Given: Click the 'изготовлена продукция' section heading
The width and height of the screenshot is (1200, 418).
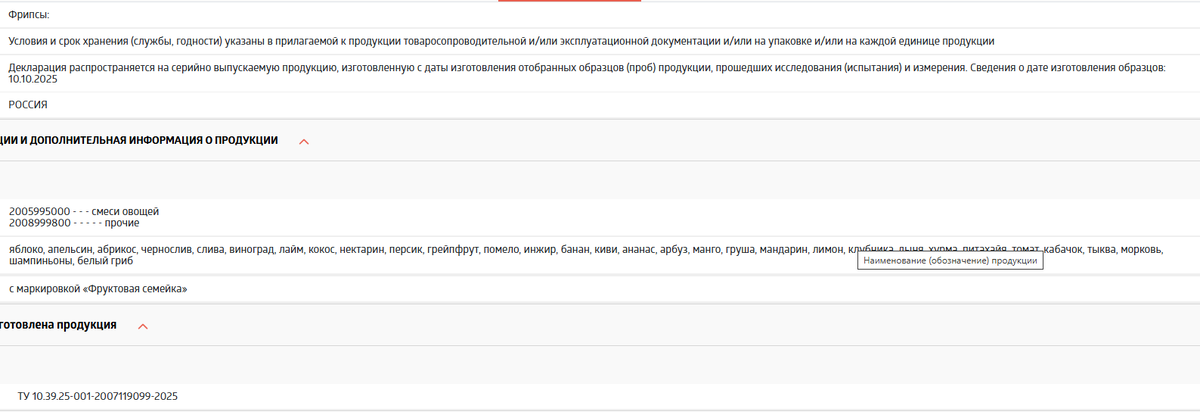Looking at the screenshot, I should [x=58, y=325].
